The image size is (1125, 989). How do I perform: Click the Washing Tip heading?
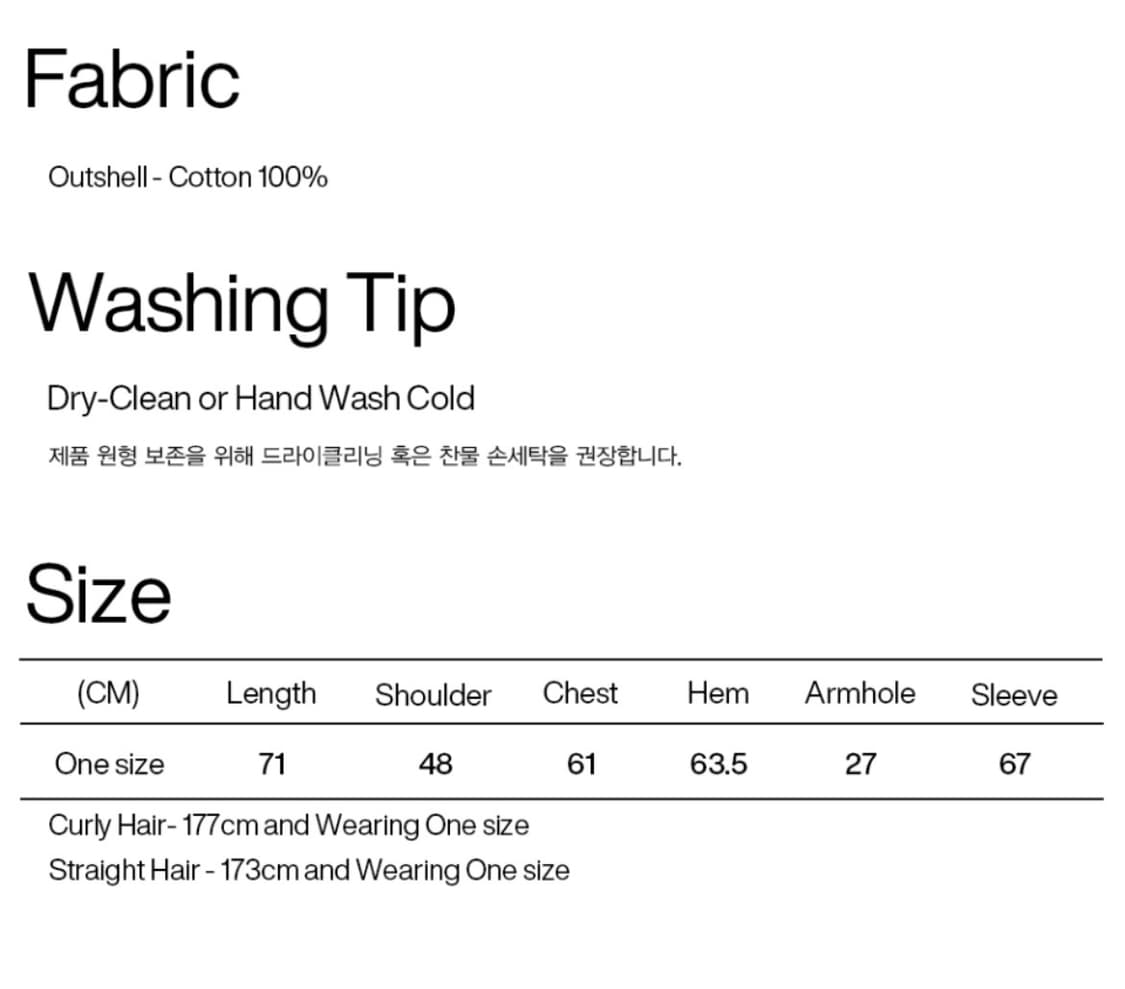point(242,304)
